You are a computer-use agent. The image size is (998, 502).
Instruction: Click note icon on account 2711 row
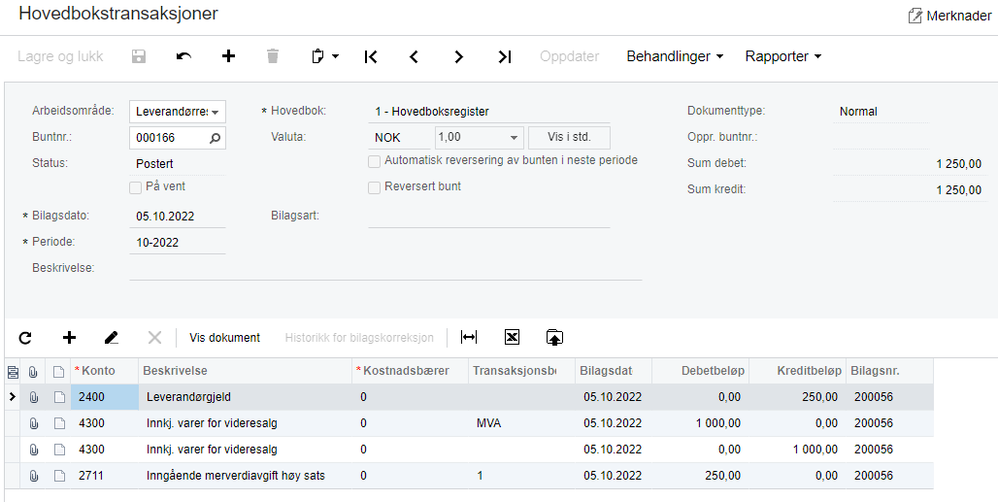[59, 475]
